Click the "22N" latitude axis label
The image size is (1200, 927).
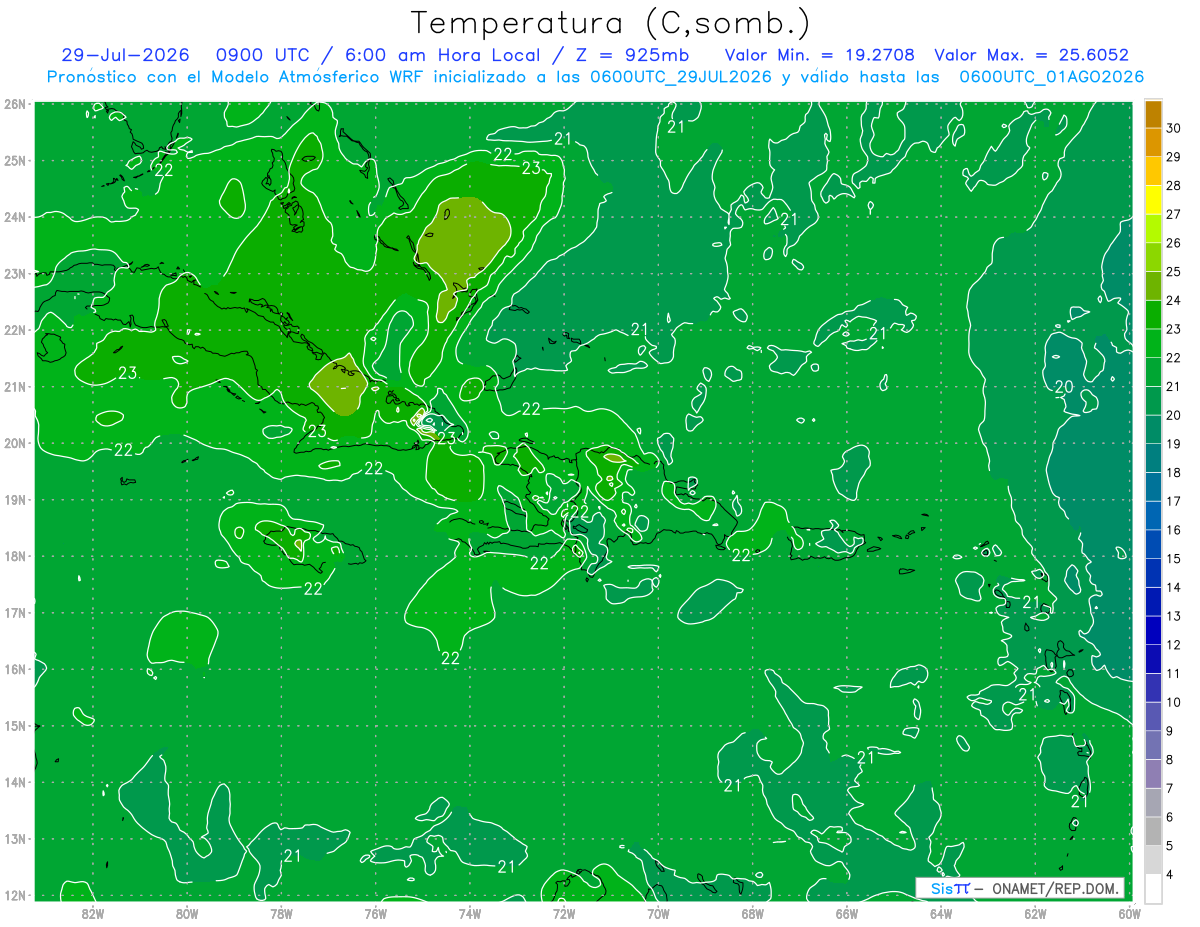(x=15, y=330)
